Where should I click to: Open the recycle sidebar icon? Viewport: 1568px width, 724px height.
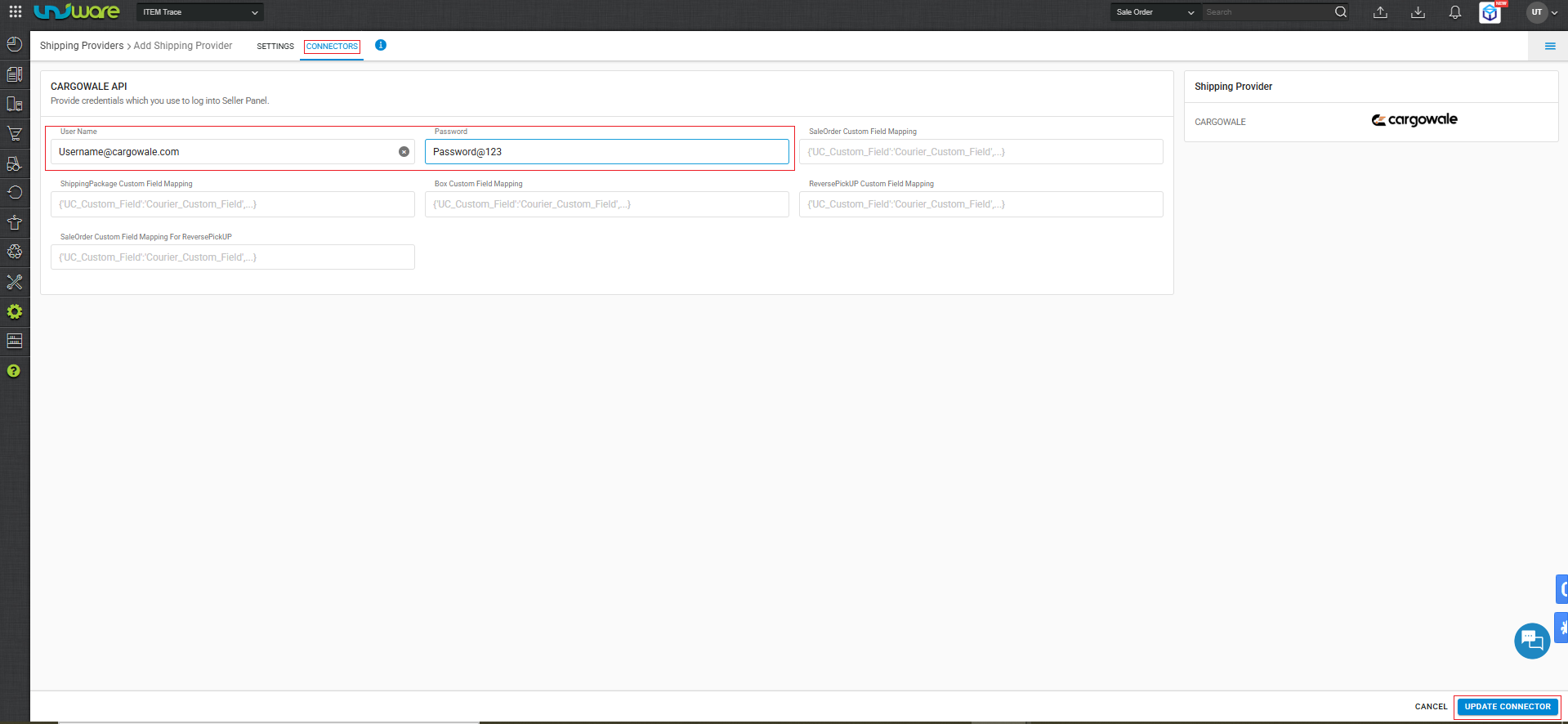point(15,252)
